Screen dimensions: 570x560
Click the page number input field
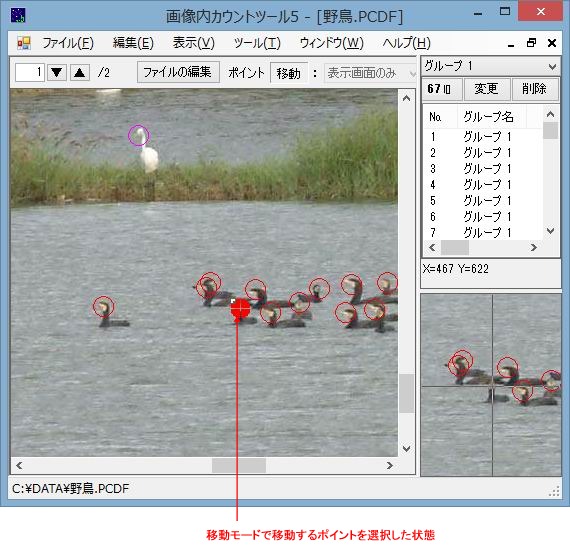coord(30,72)
